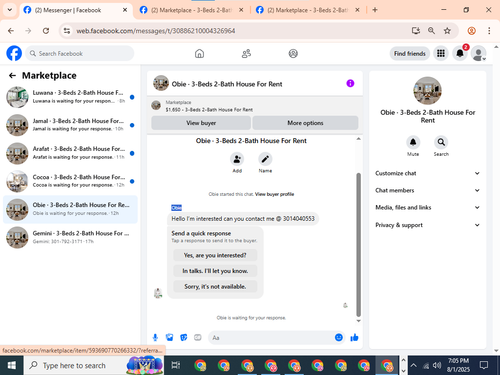500x375 pixels.
Task: Open Gemini conversation
Action: click(70, 237)
